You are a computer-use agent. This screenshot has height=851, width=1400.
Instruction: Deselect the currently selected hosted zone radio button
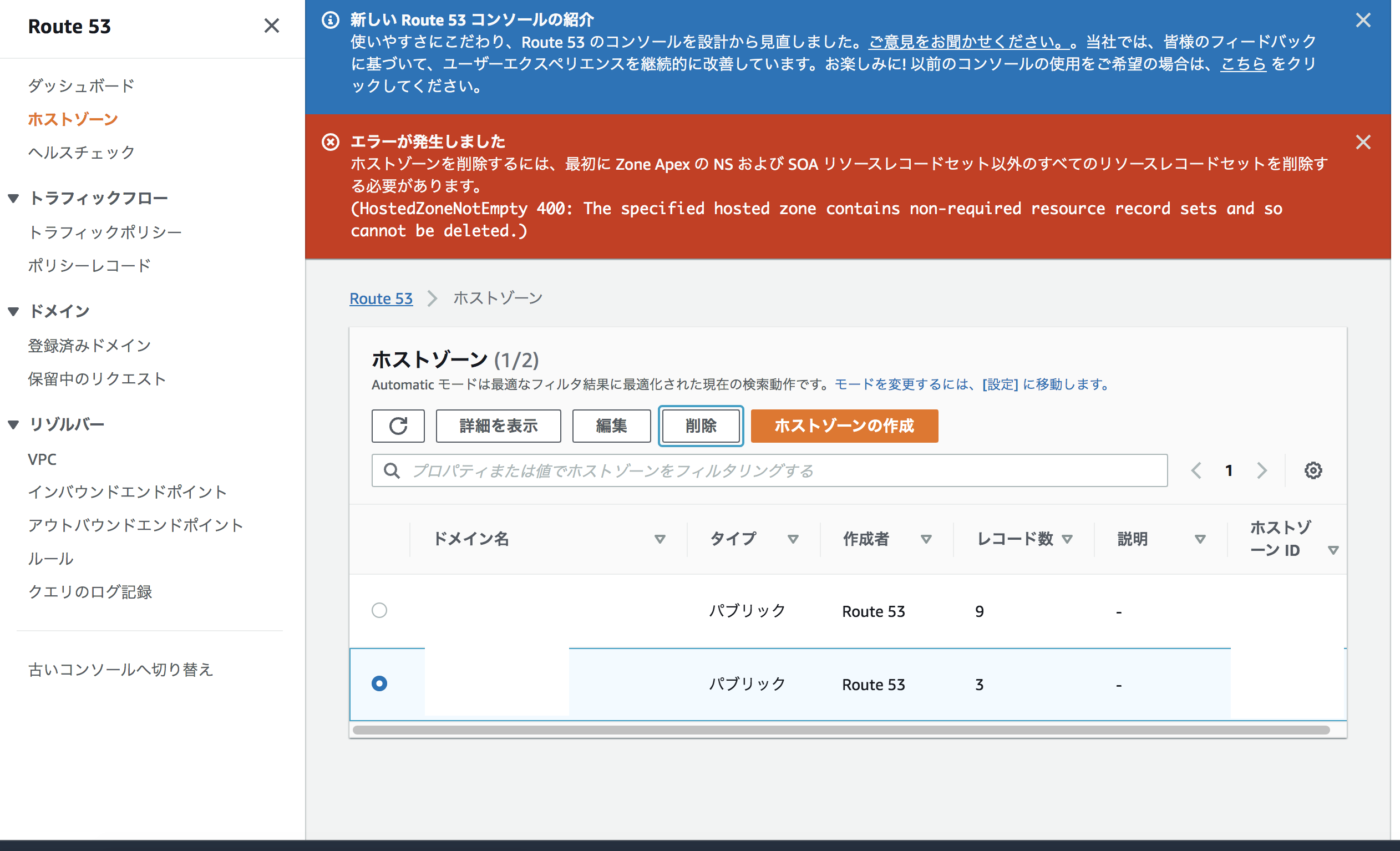point(379,683)
